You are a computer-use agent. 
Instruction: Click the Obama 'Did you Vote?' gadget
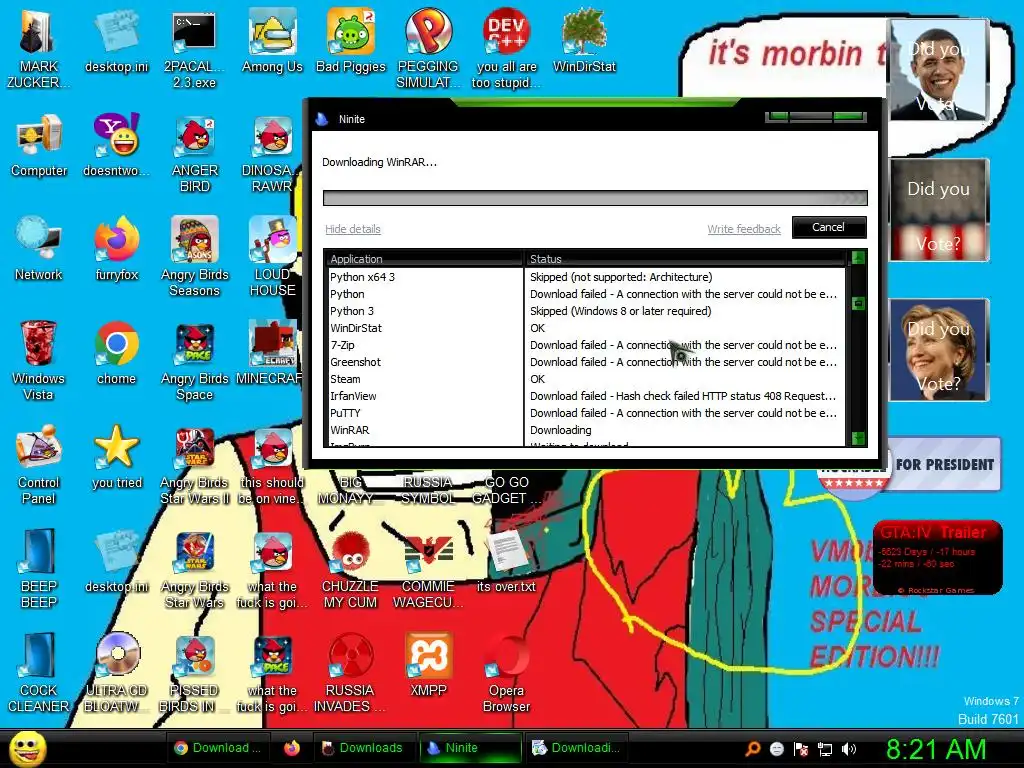point(938,70)
